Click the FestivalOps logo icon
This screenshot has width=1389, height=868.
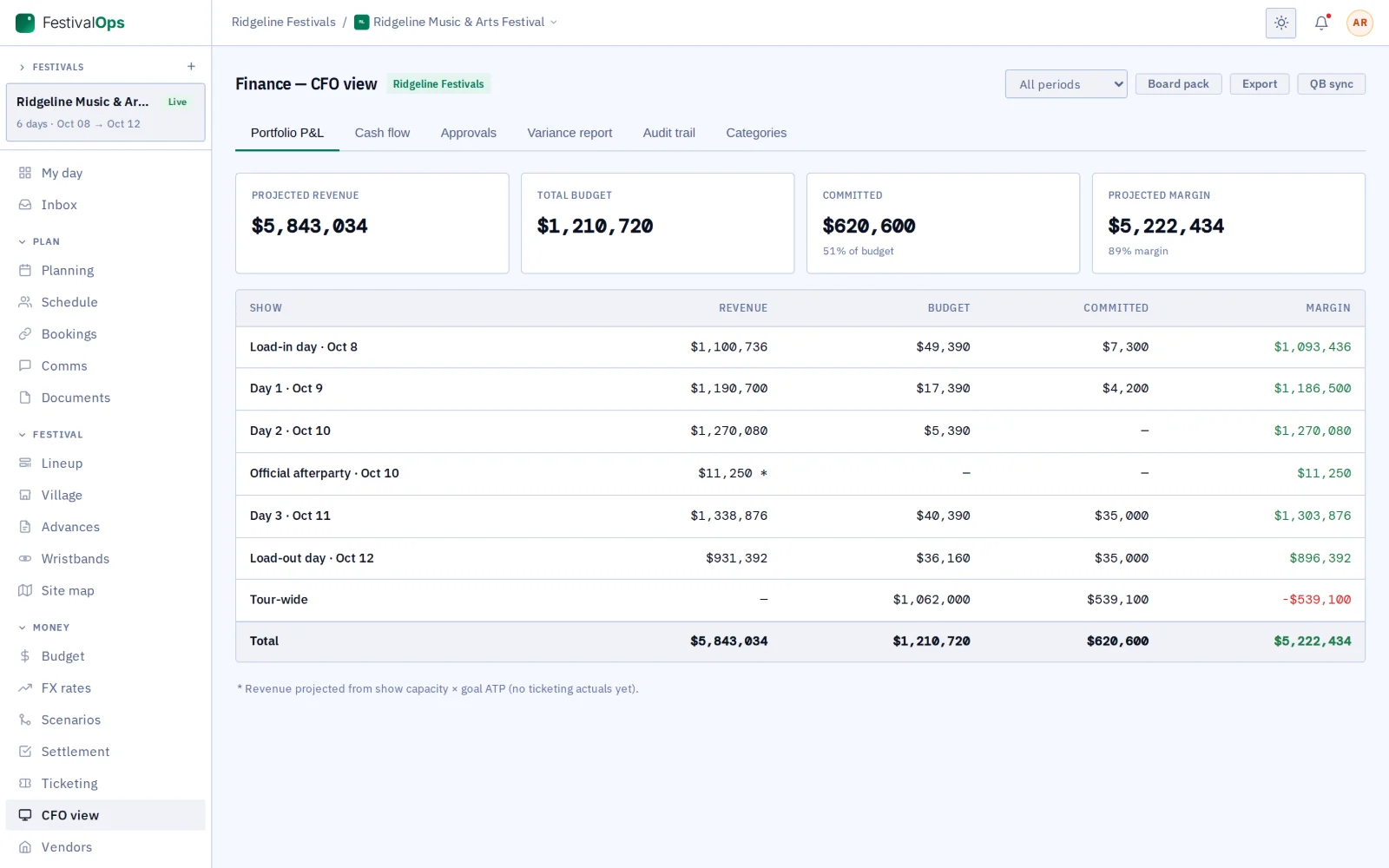tap(25, 23)
